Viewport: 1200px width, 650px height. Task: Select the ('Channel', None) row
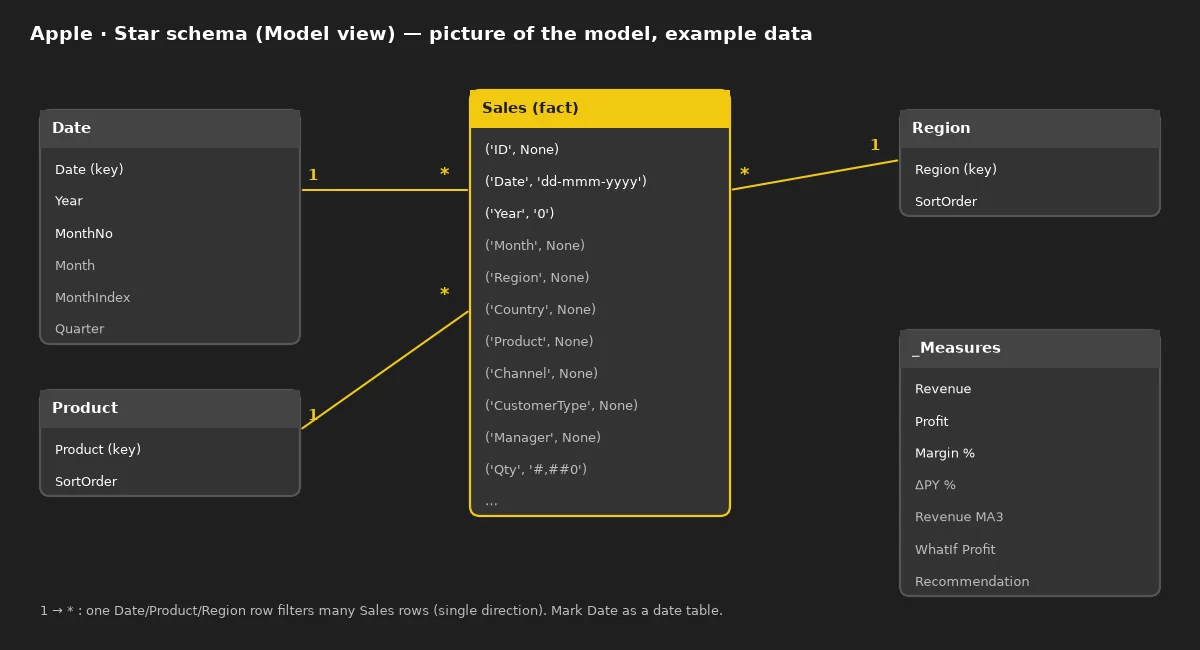click(x=541, y=374)
